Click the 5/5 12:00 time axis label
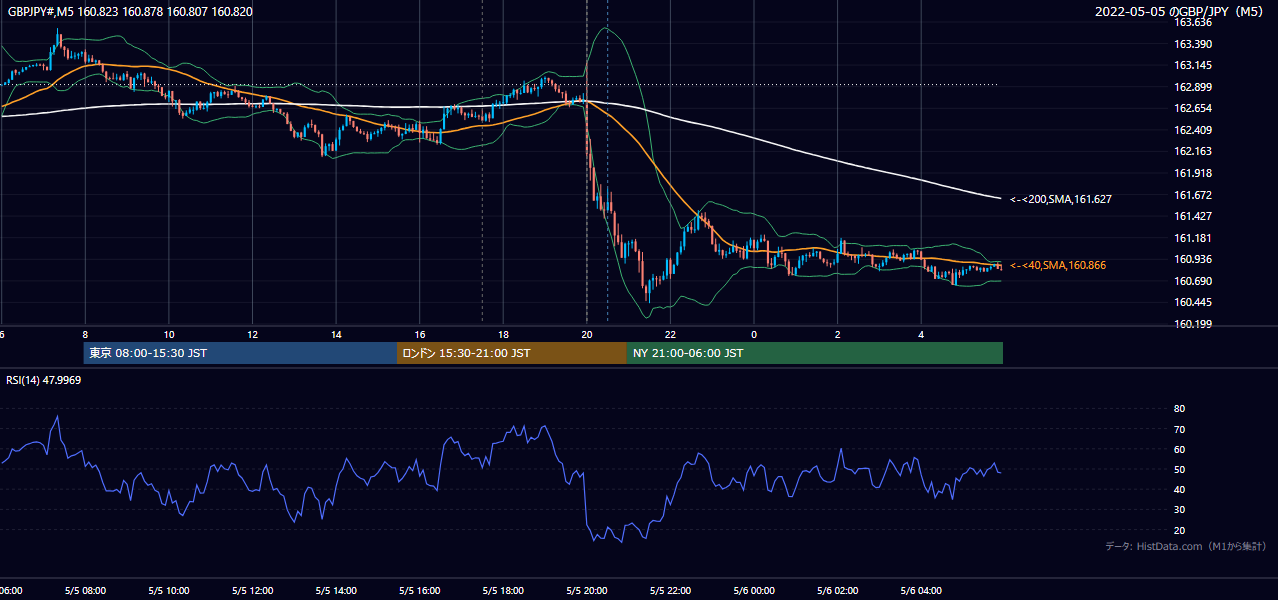The image size is (1278, 600). coord(252,591)
